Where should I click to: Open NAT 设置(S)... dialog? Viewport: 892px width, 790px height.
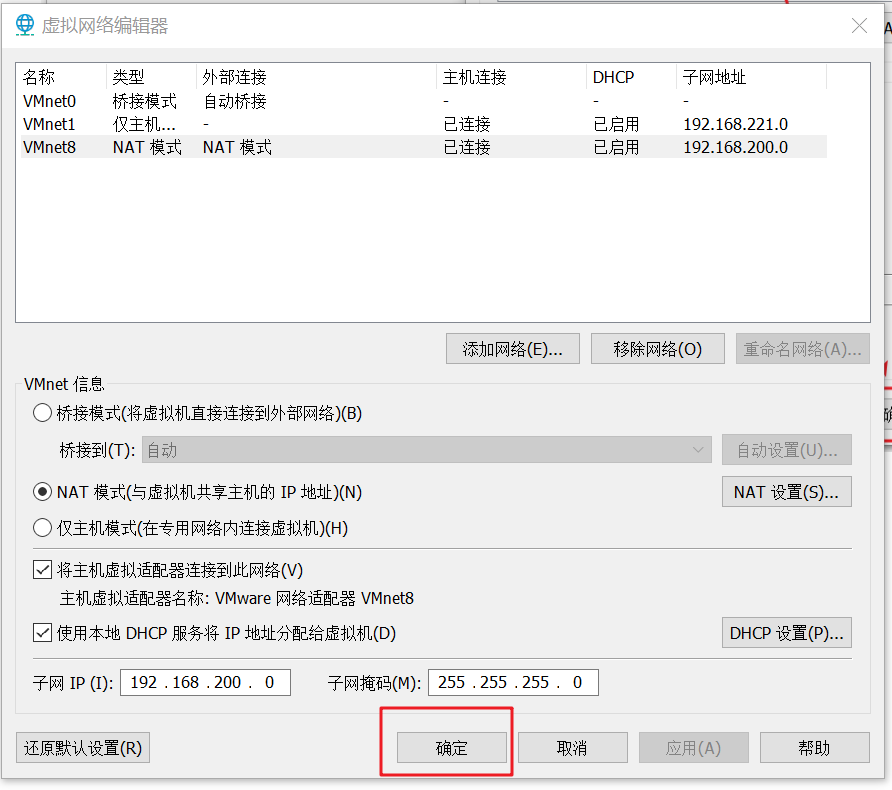787,491
